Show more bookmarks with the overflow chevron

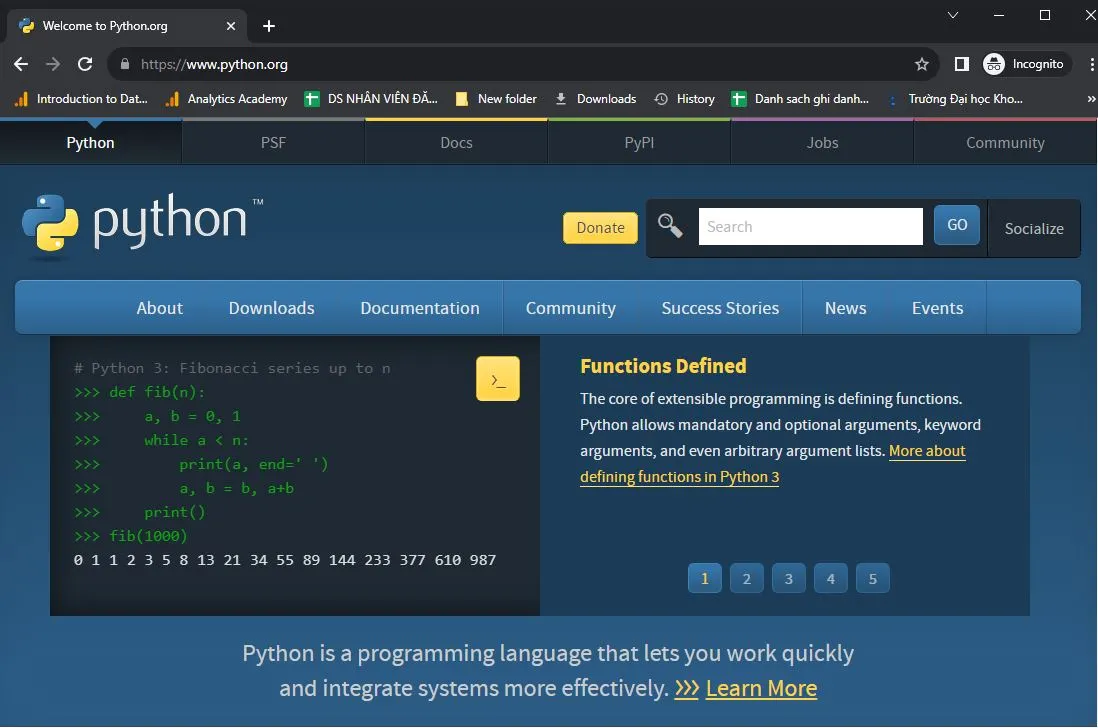pyautogui.click(x=1090, y=99)
